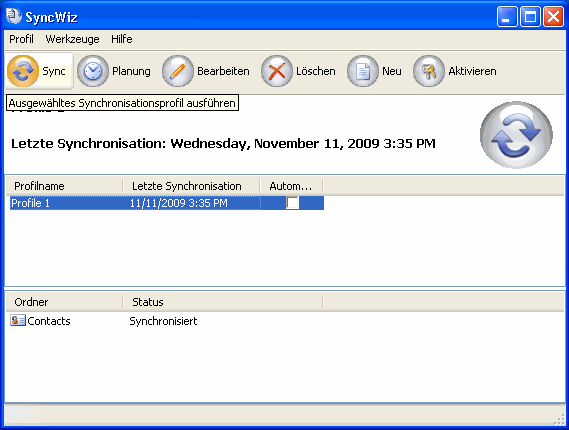Sort by Profilname column header
The height and width of the screenshot is (430, 569).
point(64,186)
